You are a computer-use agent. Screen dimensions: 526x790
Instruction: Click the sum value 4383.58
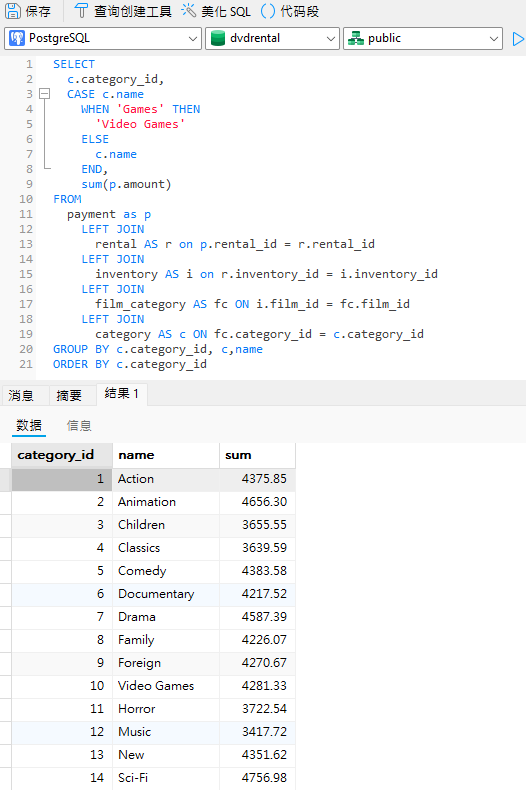257,571
